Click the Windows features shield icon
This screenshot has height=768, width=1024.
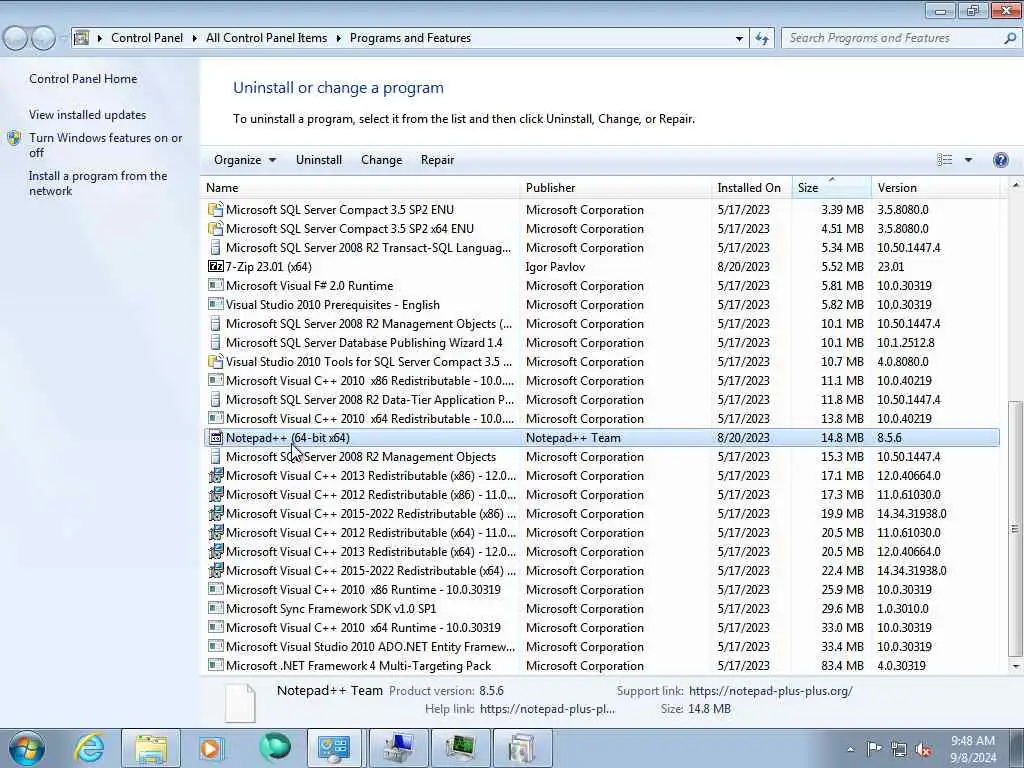coord(14,138)
